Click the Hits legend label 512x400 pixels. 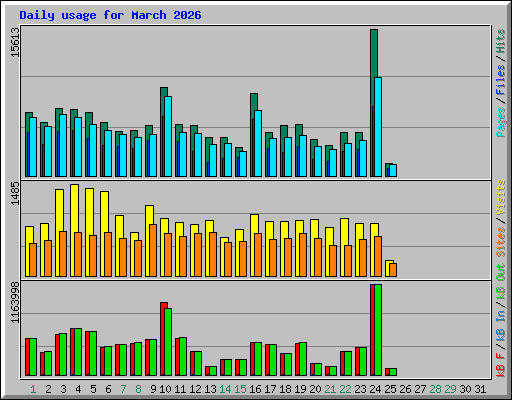(501, 41)
